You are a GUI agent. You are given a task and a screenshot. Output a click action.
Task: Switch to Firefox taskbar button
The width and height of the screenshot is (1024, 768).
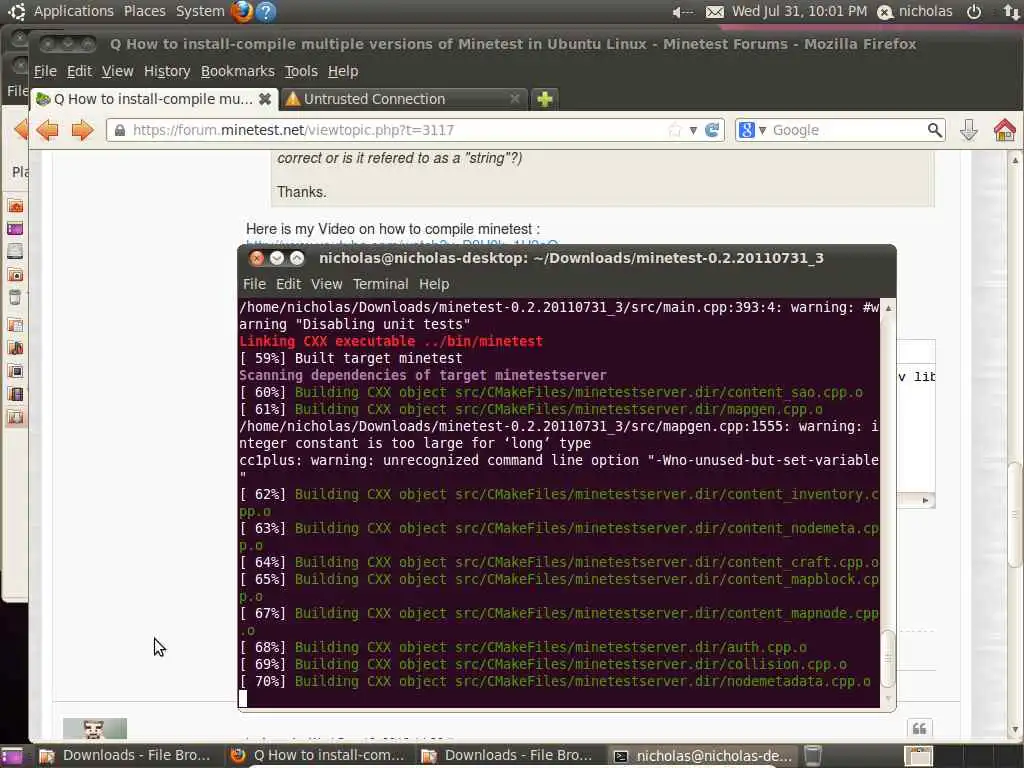(318, 756)
